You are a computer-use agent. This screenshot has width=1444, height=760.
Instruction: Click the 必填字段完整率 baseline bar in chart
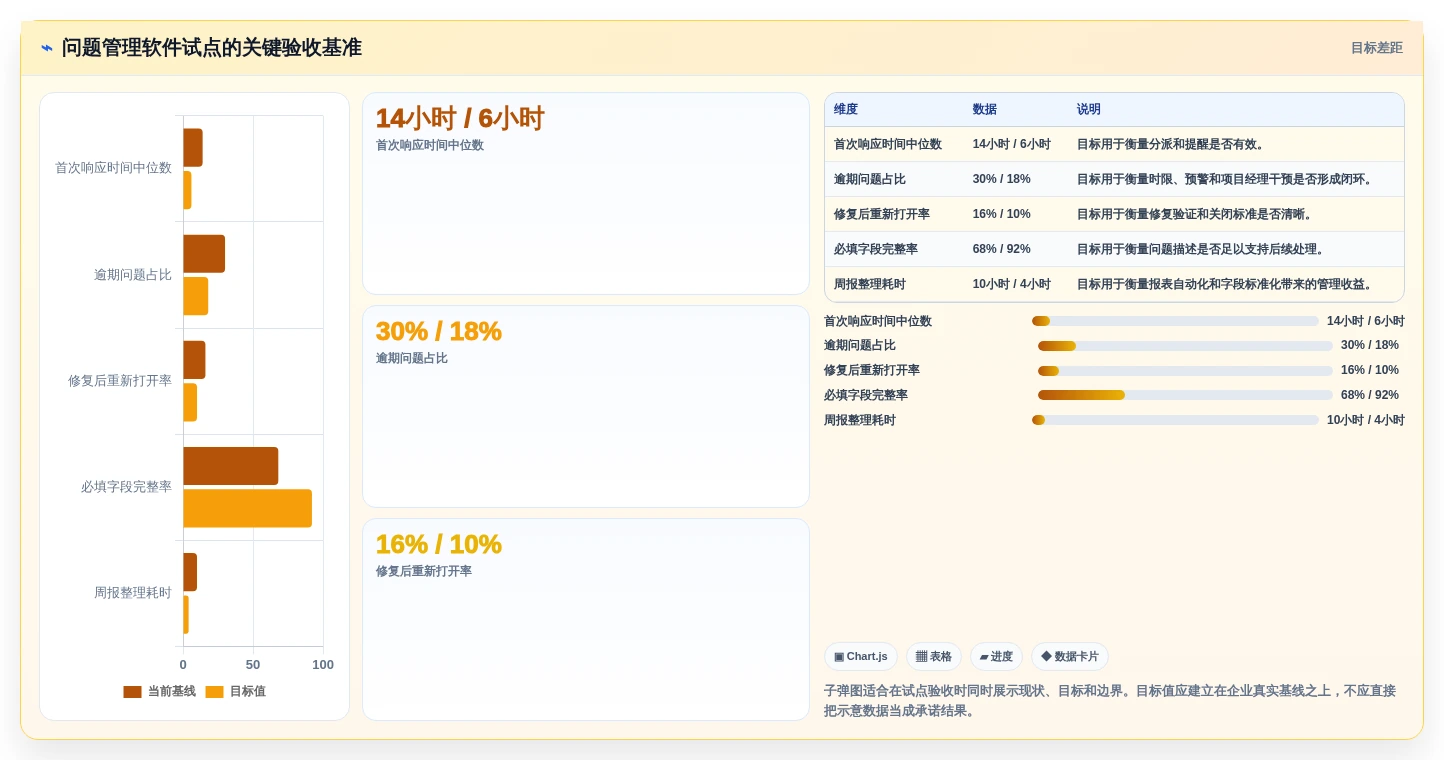tap(230, 466)
